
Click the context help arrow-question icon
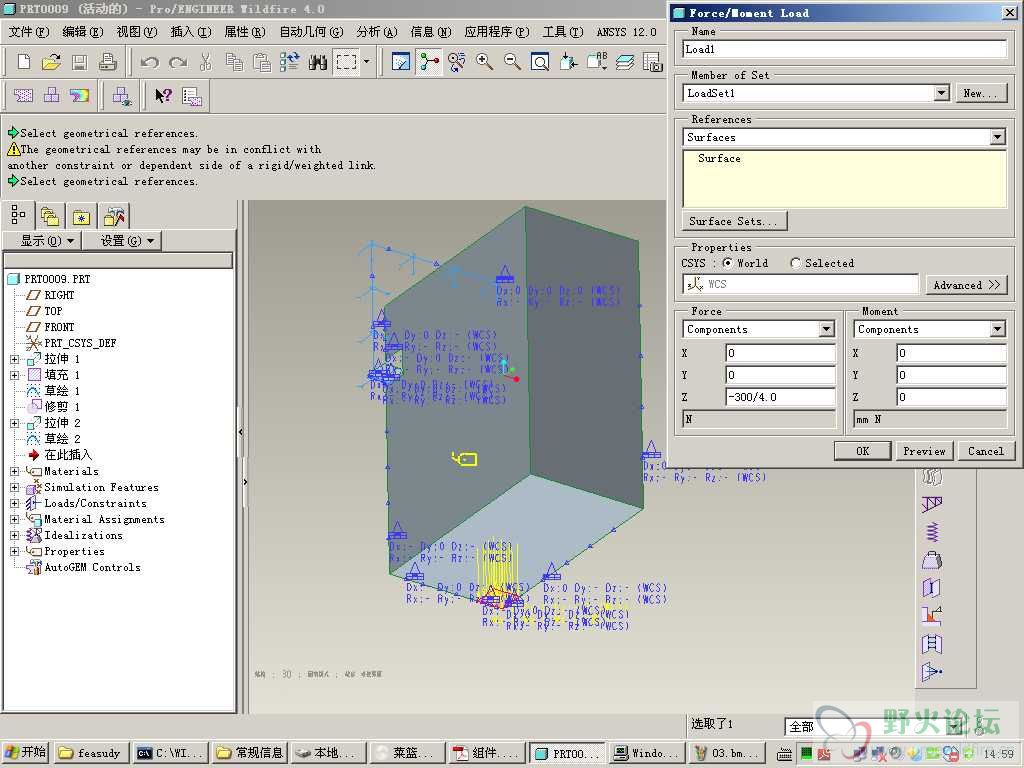click(164, 96)
